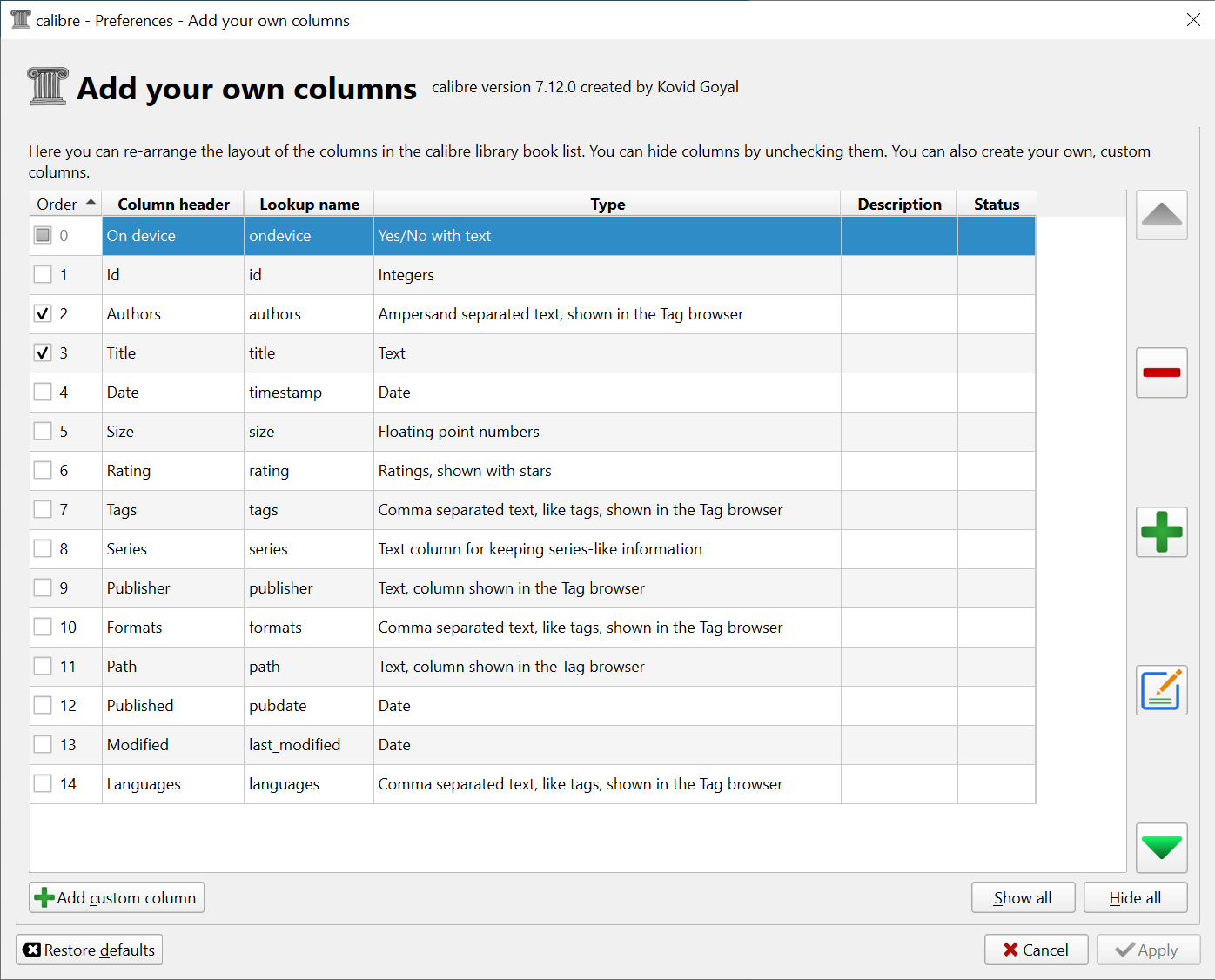Select the Languages row in the table
1215x980 pixels.
click(144, 784)
